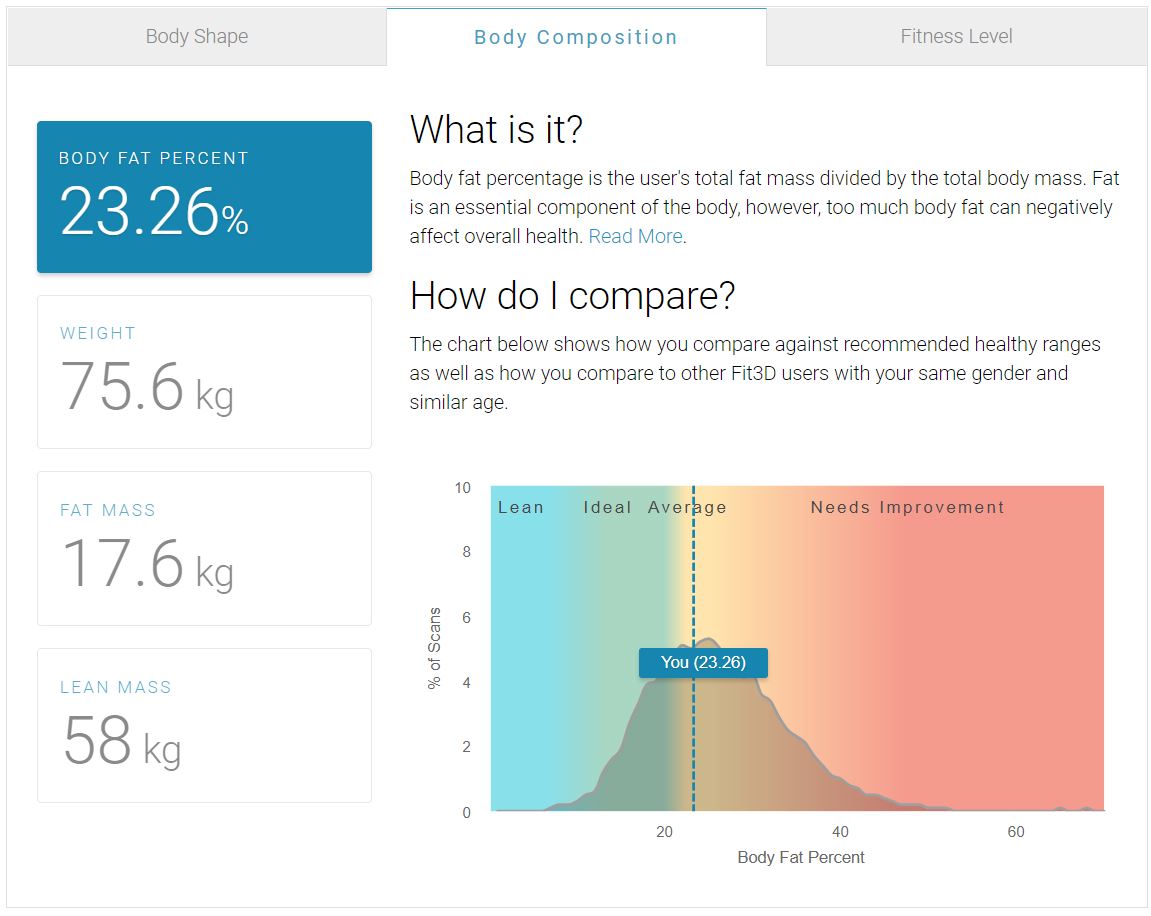Select the Body Composition tab
1151x916 pixels.
pos(575,37)
